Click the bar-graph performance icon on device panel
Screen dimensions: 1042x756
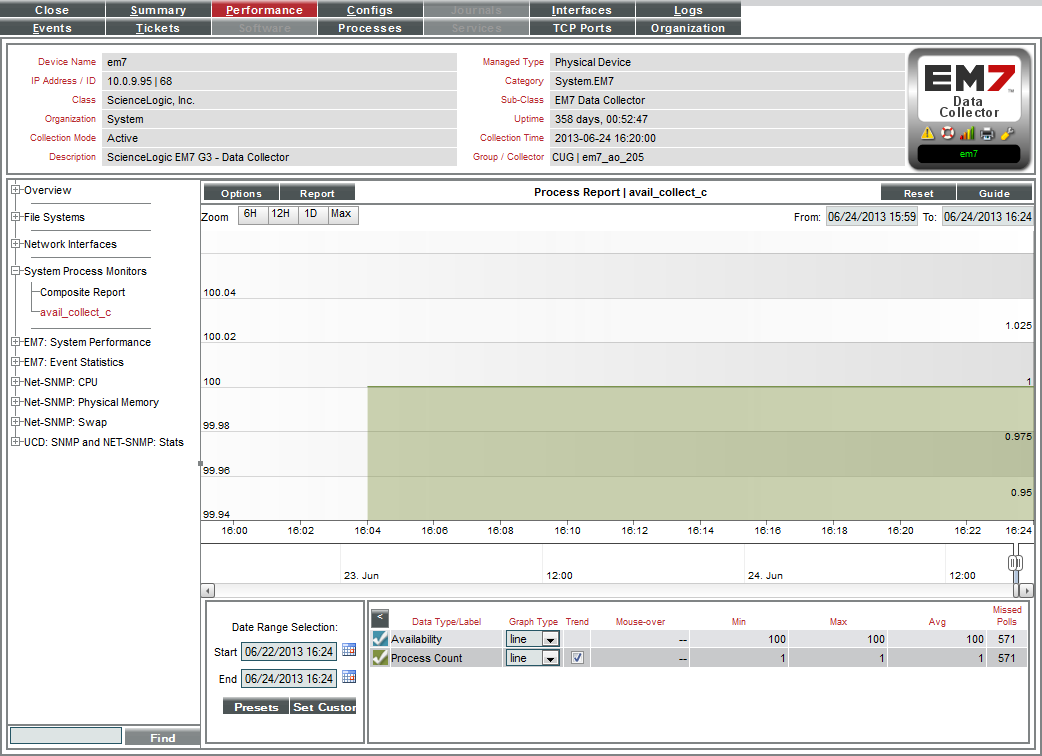pos(967,132)
